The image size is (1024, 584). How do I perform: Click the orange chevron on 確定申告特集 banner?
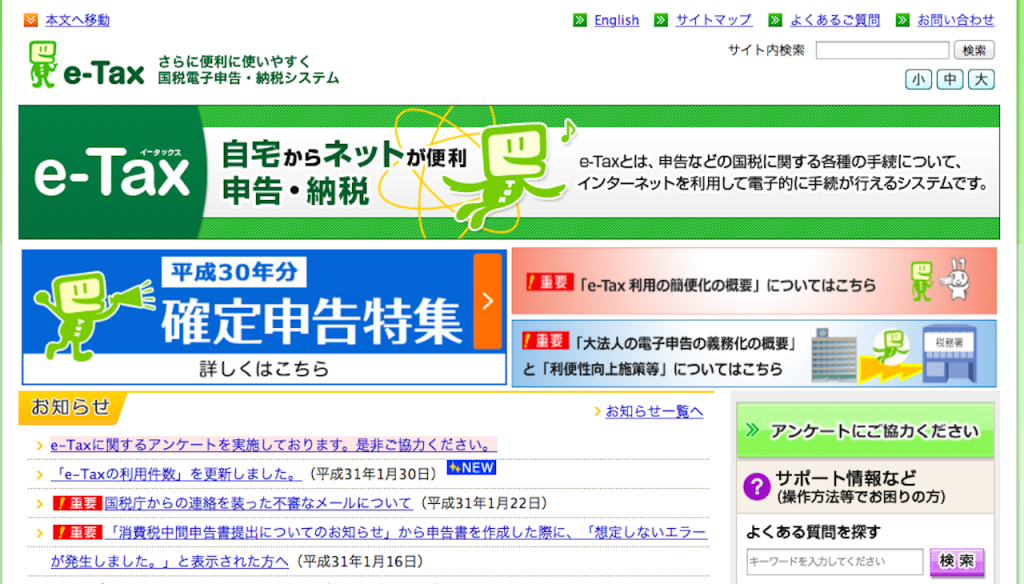[487, 301]
